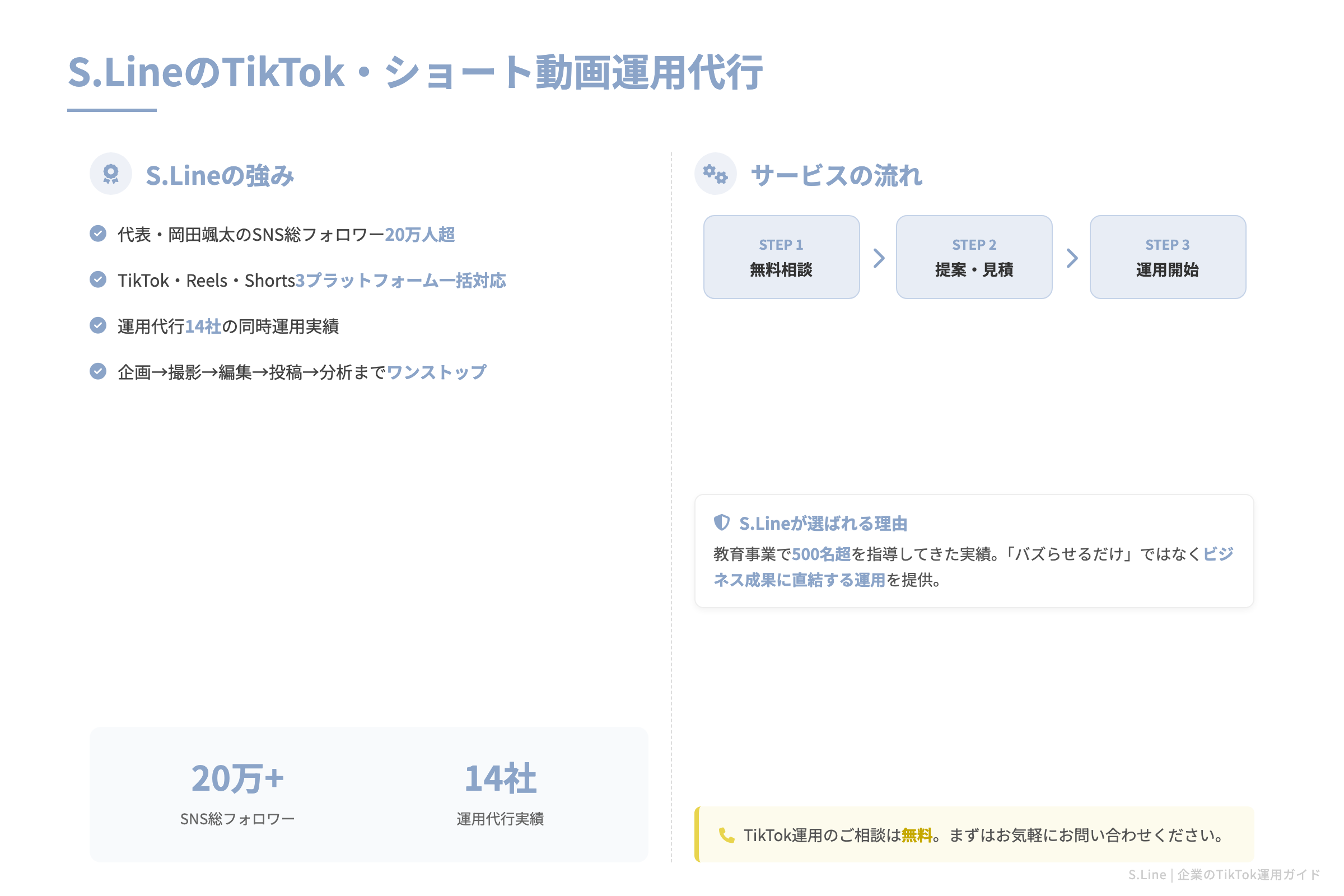
Task: Open the STEP 3 運用開始 card
Action: pos(1168,257)
